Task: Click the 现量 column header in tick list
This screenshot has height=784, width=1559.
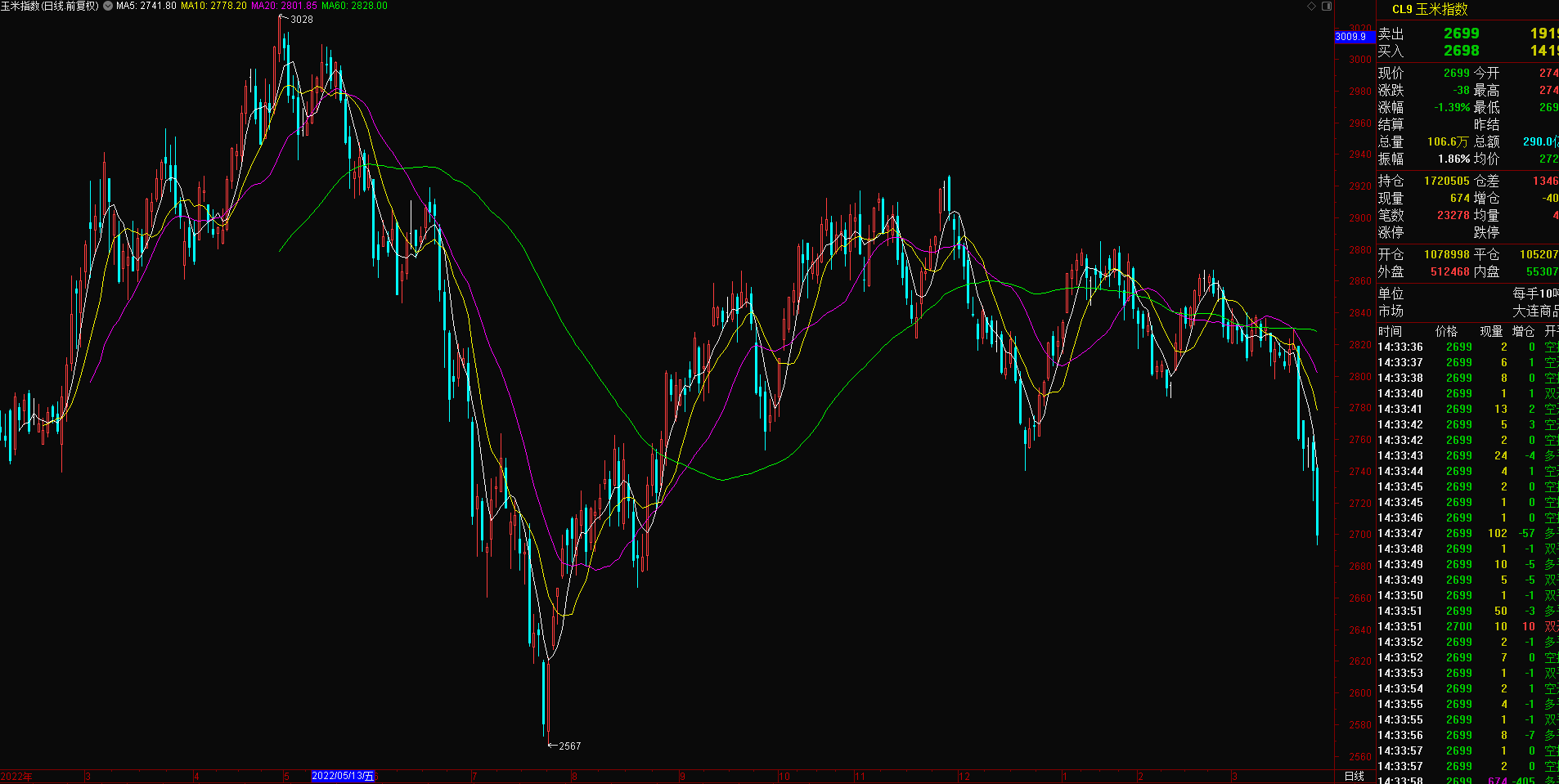Action: [1491, 331]
